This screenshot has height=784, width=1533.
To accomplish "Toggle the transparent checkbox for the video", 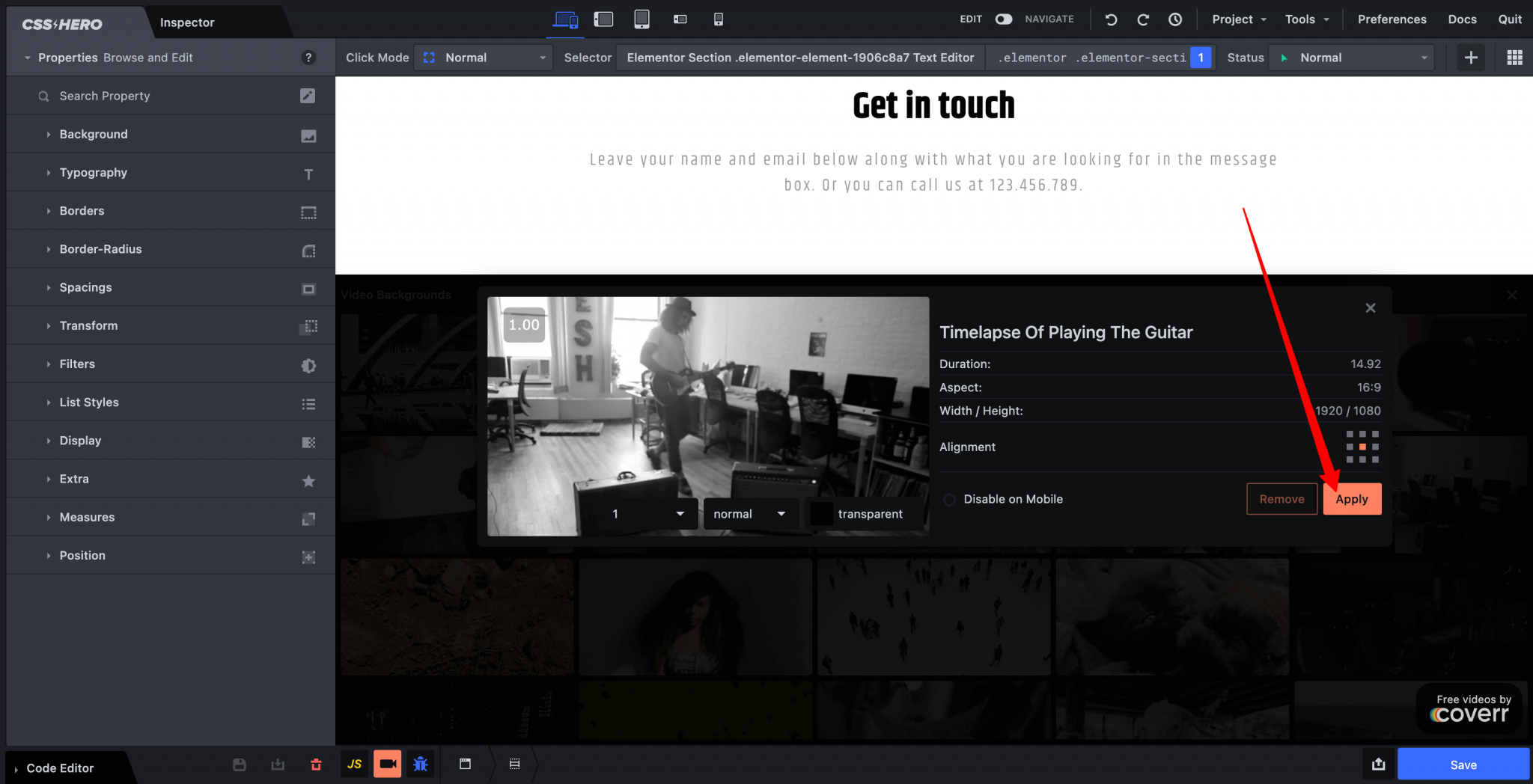I will [820, 513].
